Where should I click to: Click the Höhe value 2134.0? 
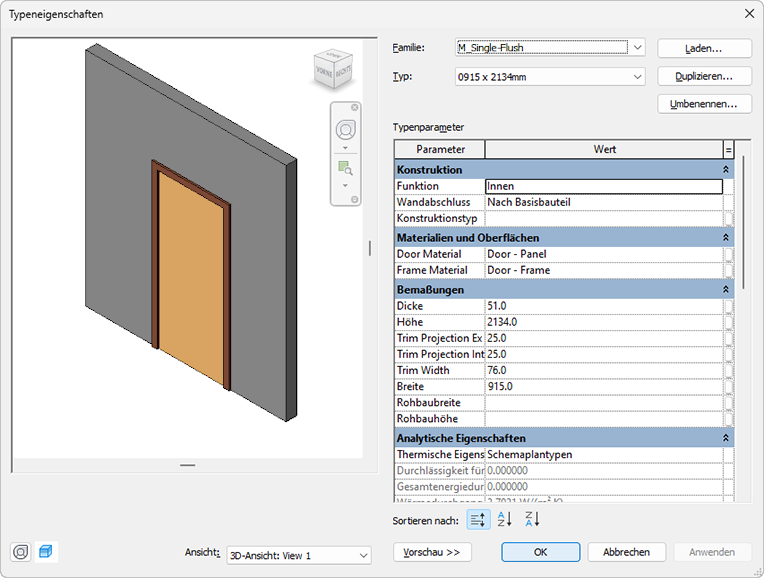[x=604, y=322]
